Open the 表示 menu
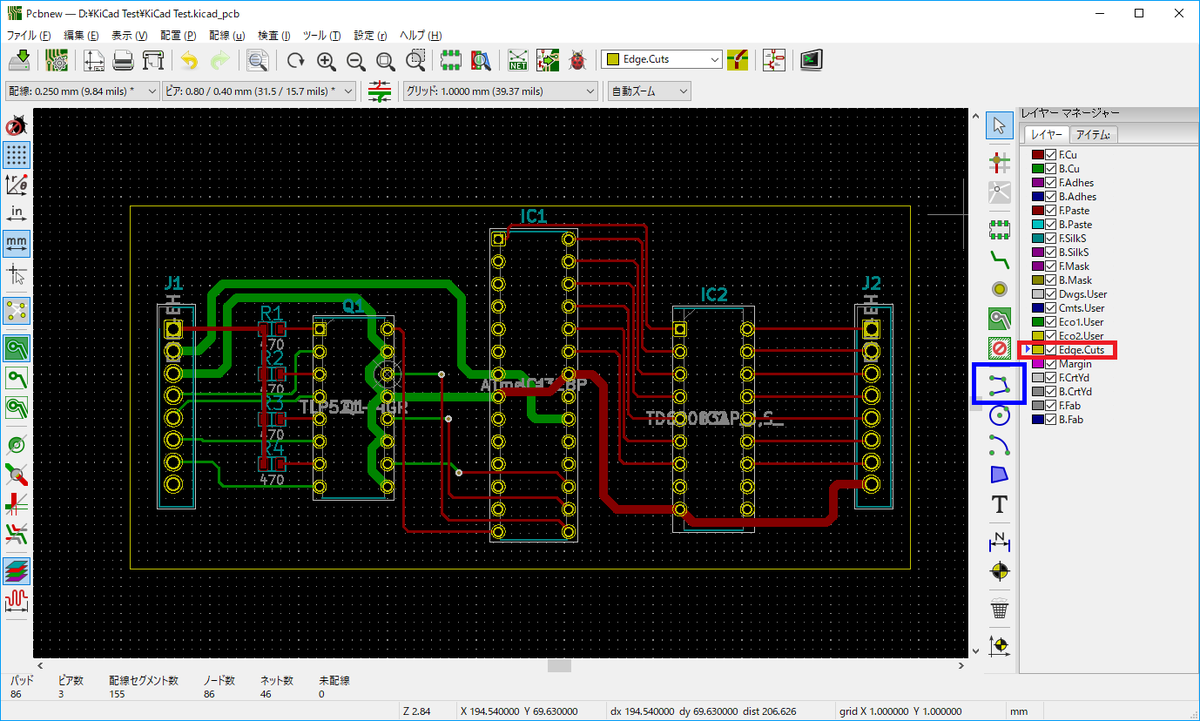The height and width of the screenshot is (721, 1200). pos(129,35)
